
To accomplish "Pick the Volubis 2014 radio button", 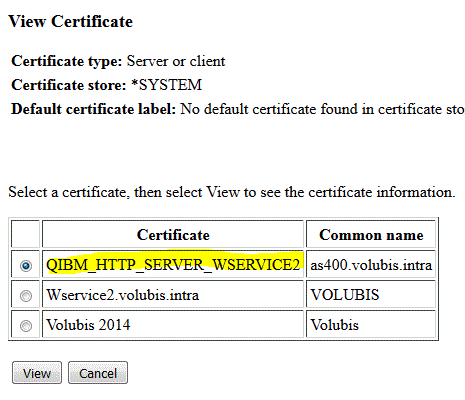I will (x=26, y=326).
